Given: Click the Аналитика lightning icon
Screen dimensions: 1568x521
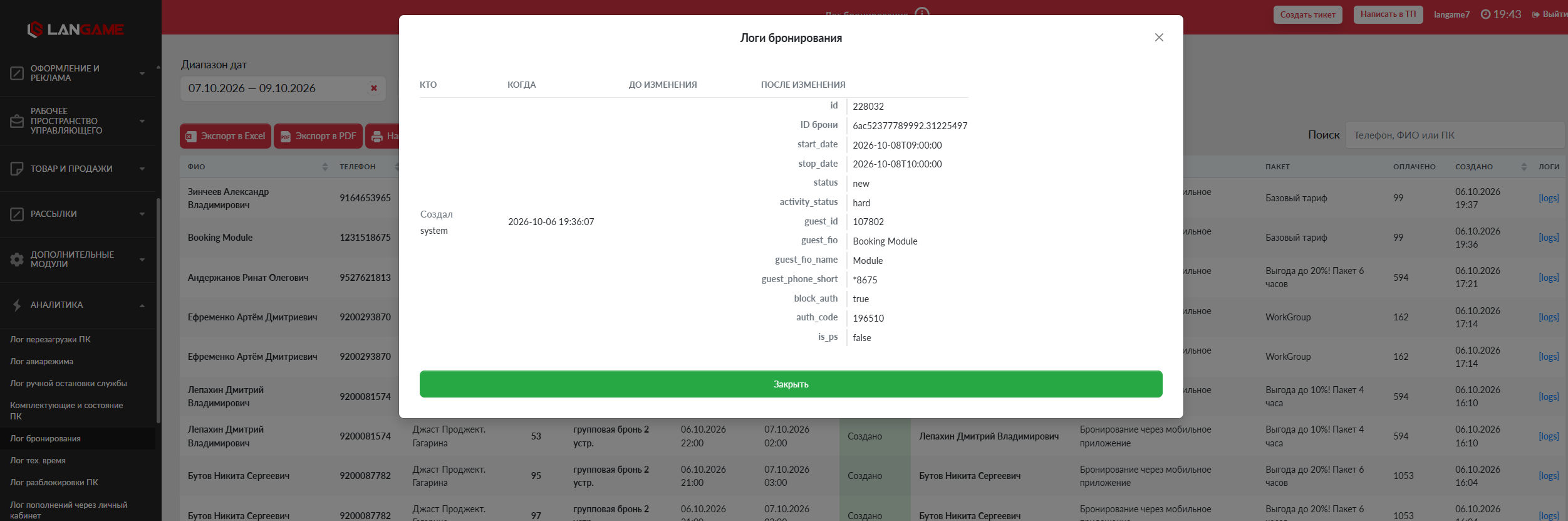Looking at the screenshot, I should [17, 305].
